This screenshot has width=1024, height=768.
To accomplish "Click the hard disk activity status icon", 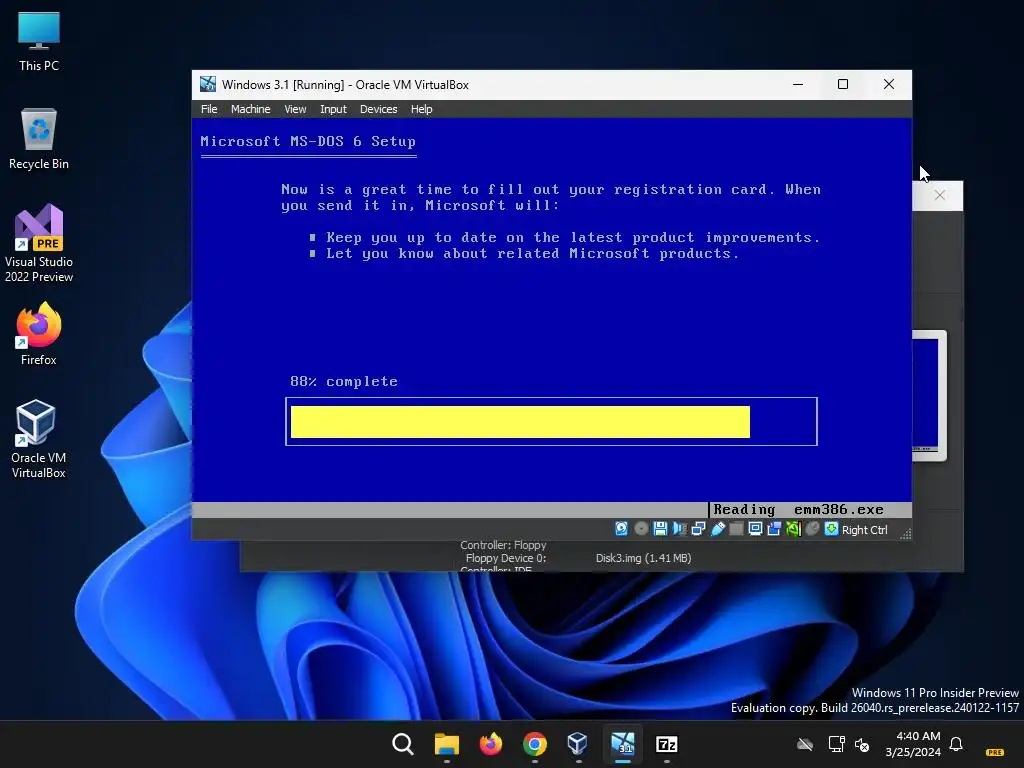I will click(622, 529).
